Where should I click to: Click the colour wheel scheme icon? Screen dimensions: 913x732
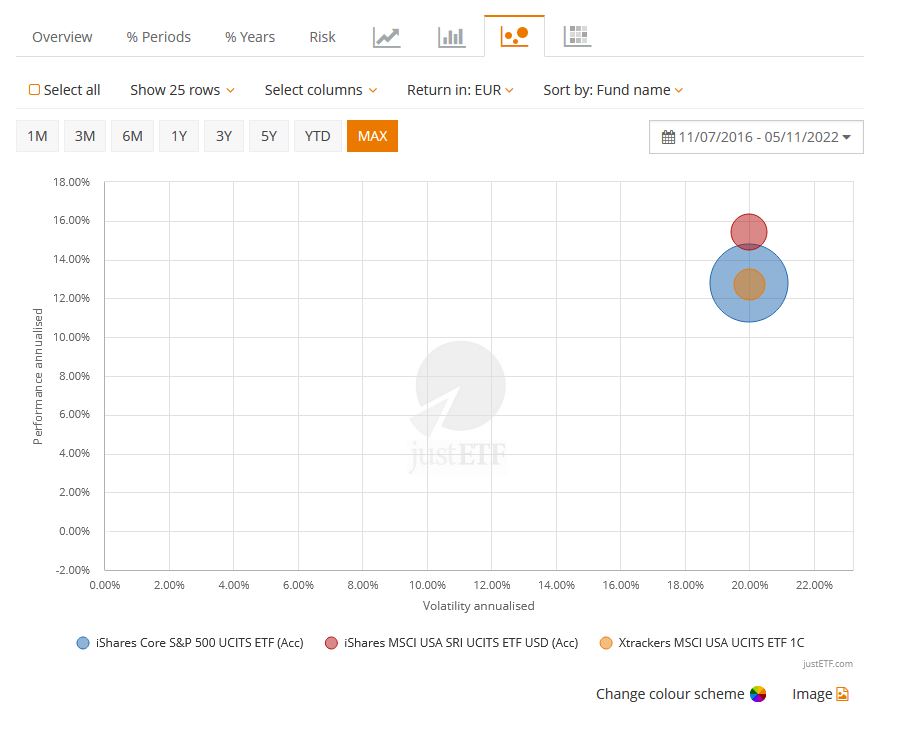758,694
